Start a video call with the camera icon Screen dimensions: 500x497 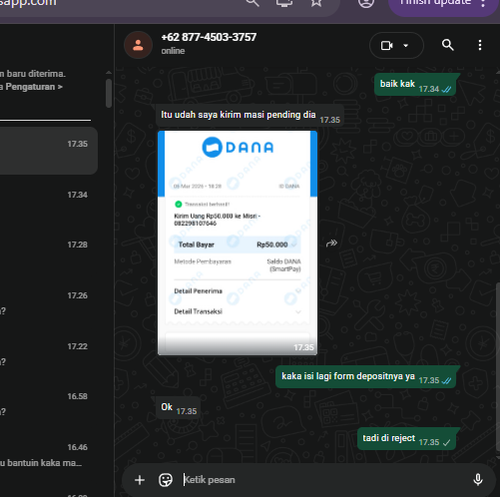click(387, 45)
